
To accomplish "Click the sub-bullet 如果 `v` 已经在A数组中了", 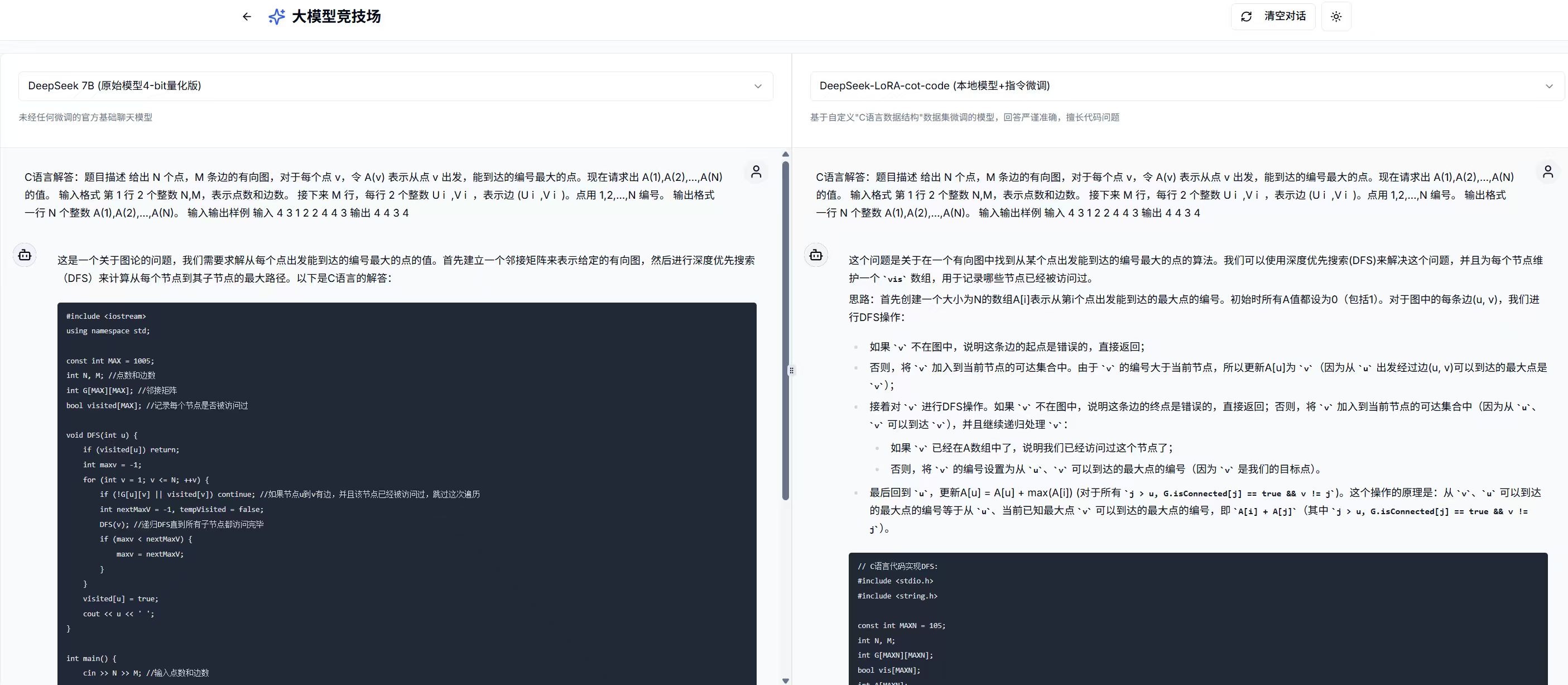I will coord(1031,448).
